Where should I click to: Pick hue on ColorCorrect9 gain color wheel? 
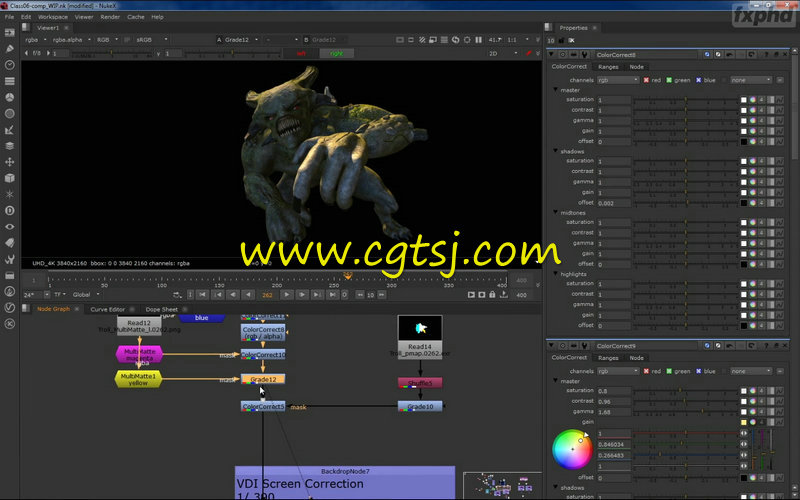point(572,449)
